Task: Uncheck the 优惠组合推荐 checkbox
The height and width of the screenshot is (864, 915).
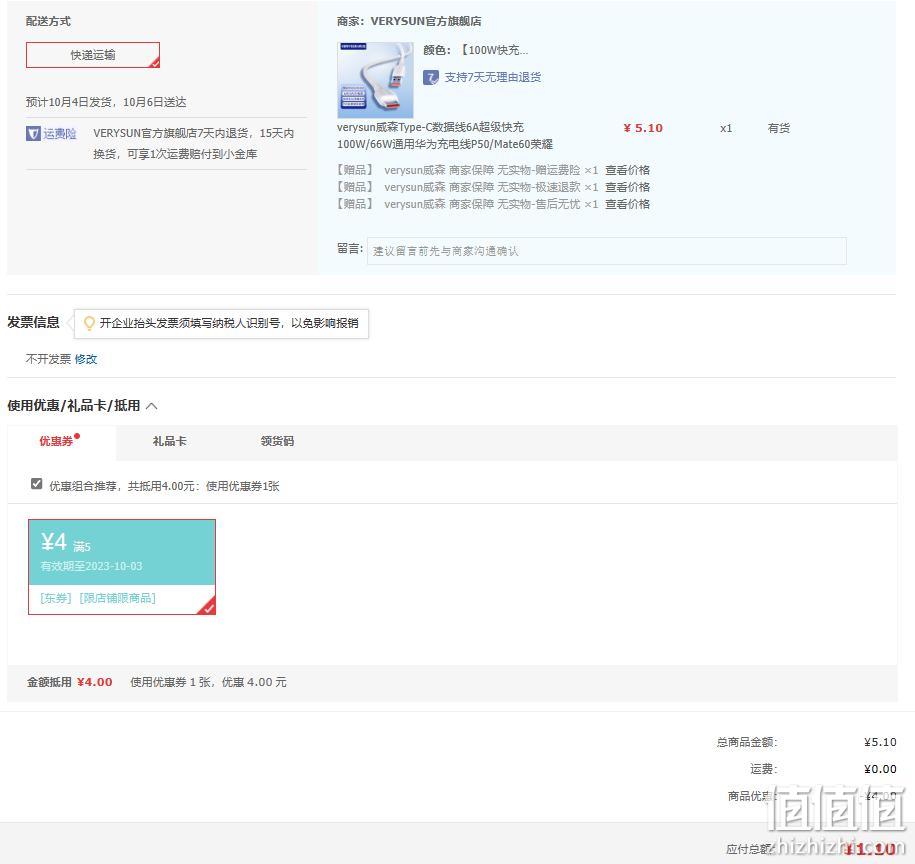Action: pos(36,484)
